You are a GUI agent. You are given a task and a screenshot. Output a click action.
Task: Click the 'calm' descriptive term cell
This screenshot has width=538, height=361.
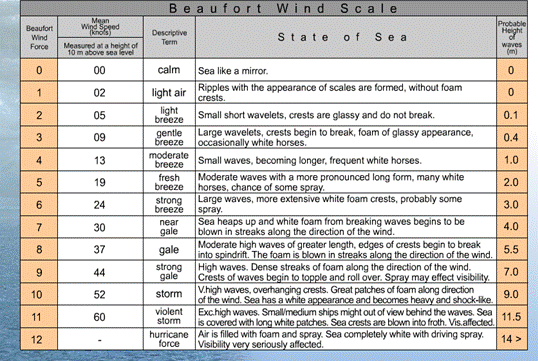click(169, 70)
